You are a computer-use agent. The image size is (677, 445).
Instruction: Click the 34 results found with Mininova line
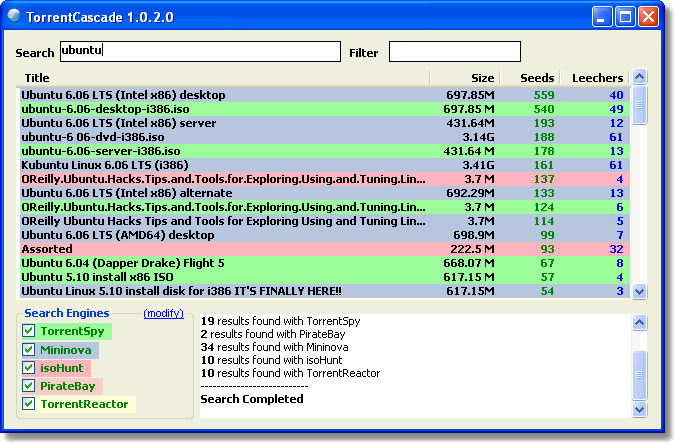(275, 347)
